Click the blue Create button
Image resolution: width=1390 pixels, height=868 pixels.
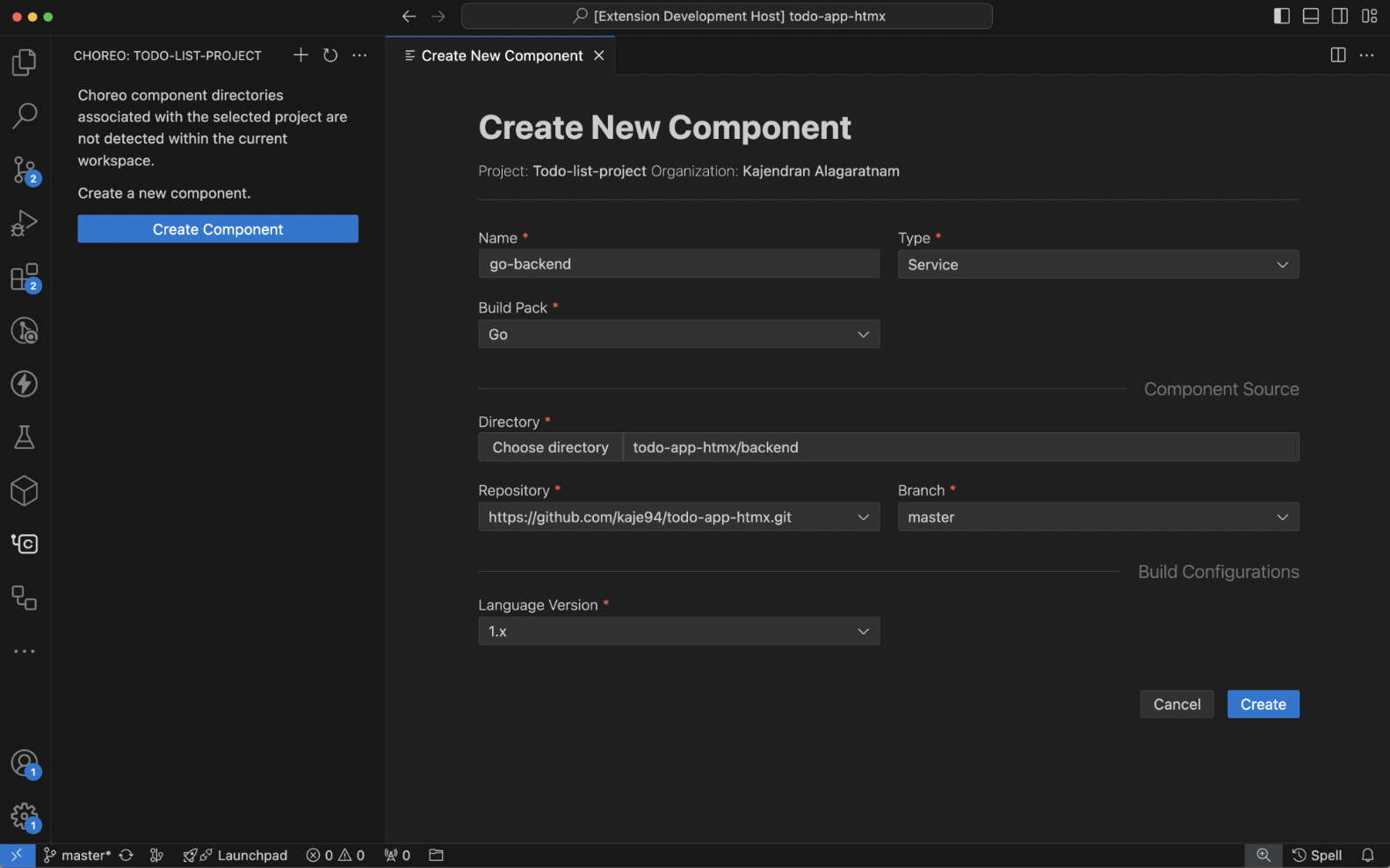(1263, 704)
